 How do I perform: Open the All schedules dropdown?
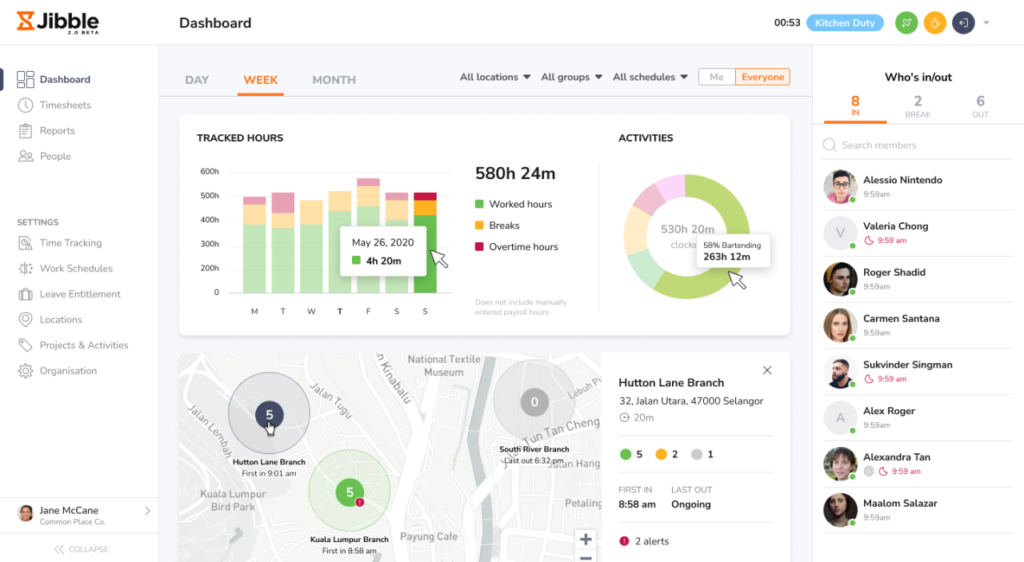tap(650, 77)
